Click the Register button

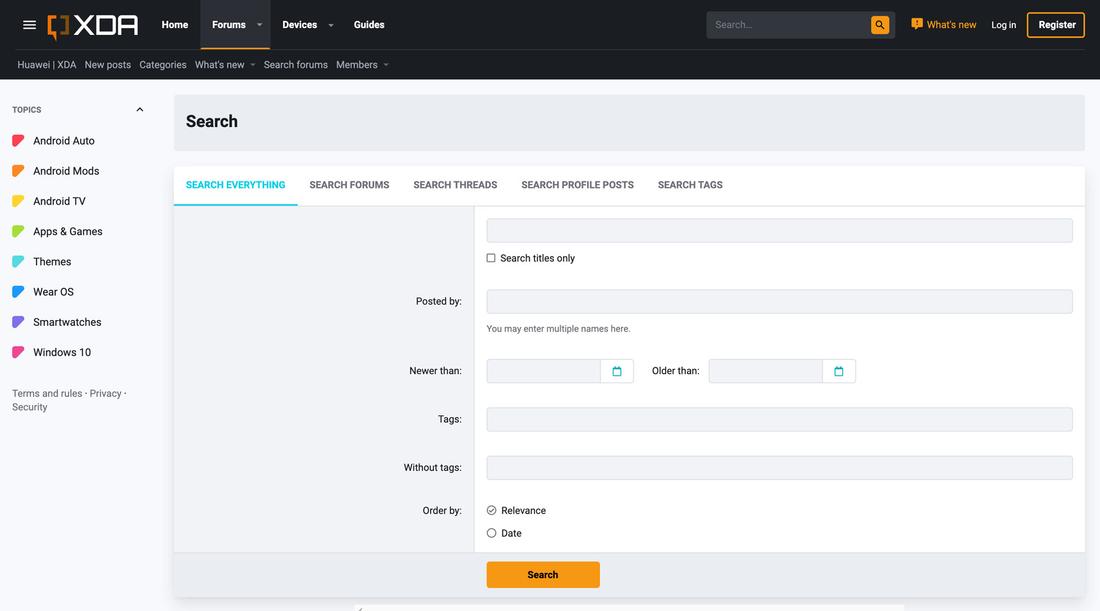[1055, 23]
